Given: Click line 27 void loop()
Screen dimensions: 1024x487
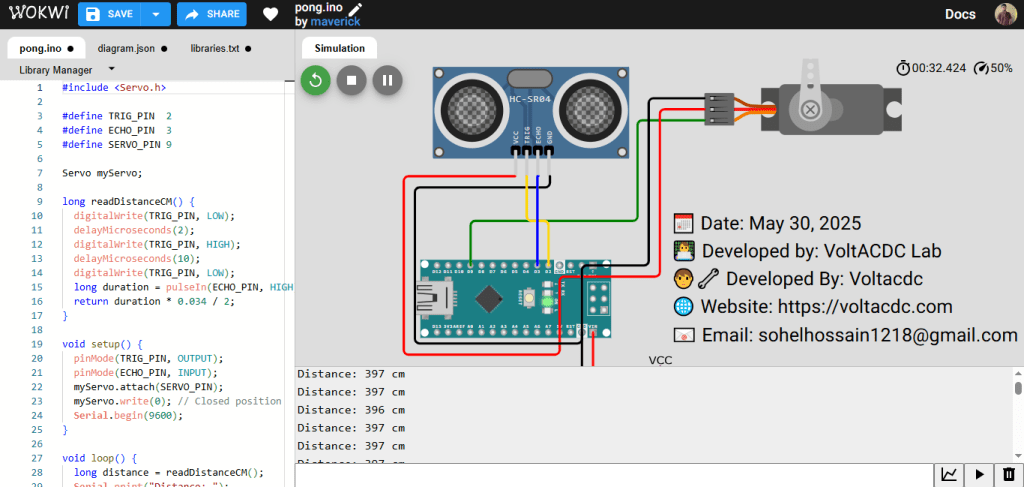Looking at the screenshot, I should pyautogui.click(x=99, y=458).
